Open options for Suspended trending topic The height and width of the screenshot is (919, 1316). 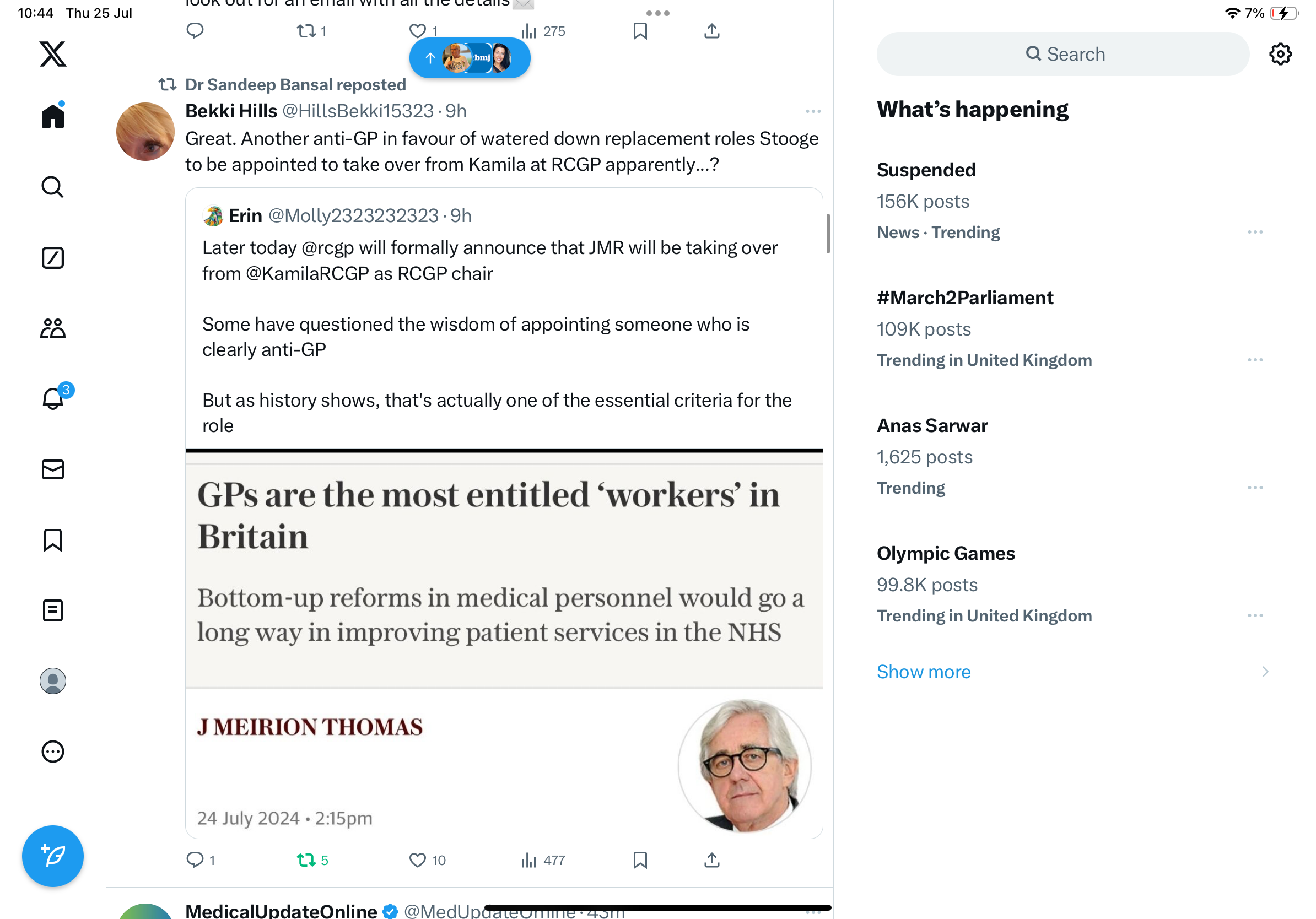click(1255, 232)
